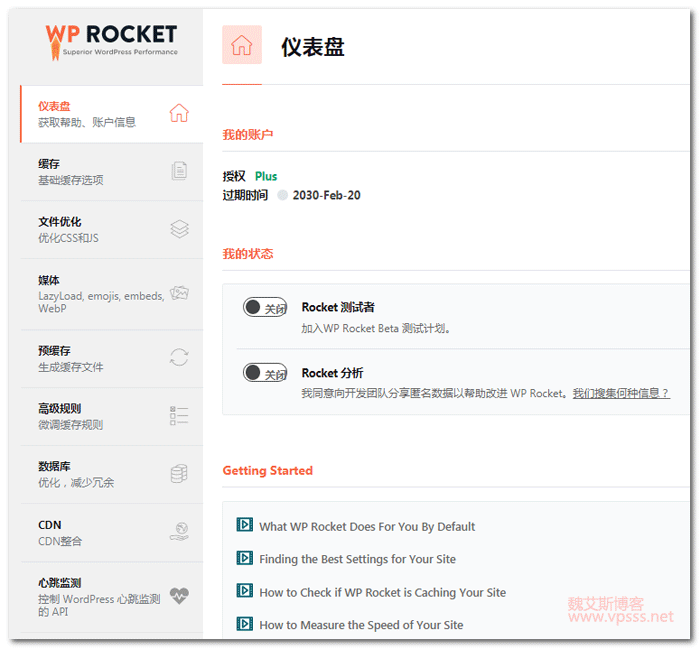Open What WP Rocket Does For You By Default
Screen dimensions: 700x649
click(367, 527)
